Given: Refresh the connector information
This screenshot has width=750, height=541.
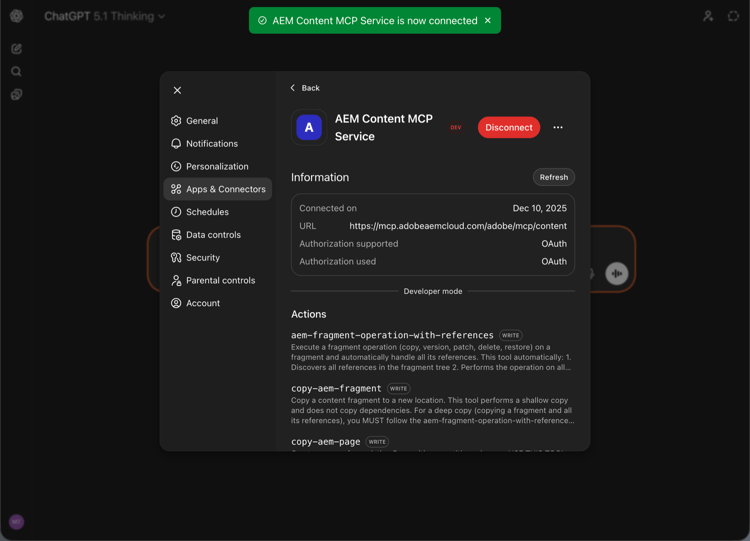Looking at the screenshot, I should [553, 177].
